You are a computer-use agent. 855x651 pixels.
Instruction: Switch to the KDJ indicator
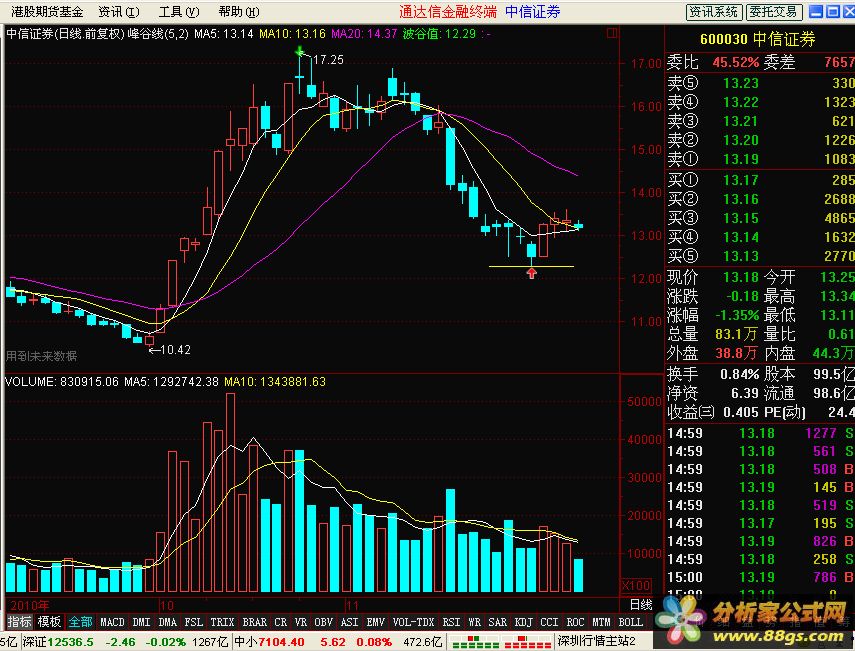click(x=523, y=622)
